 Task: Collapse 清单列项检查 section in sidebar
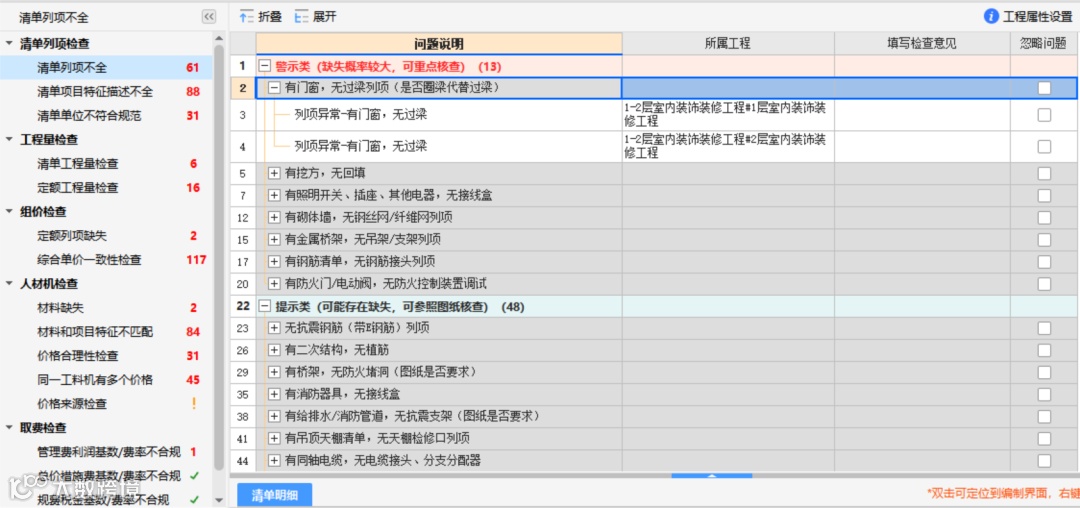coord(9,43)
